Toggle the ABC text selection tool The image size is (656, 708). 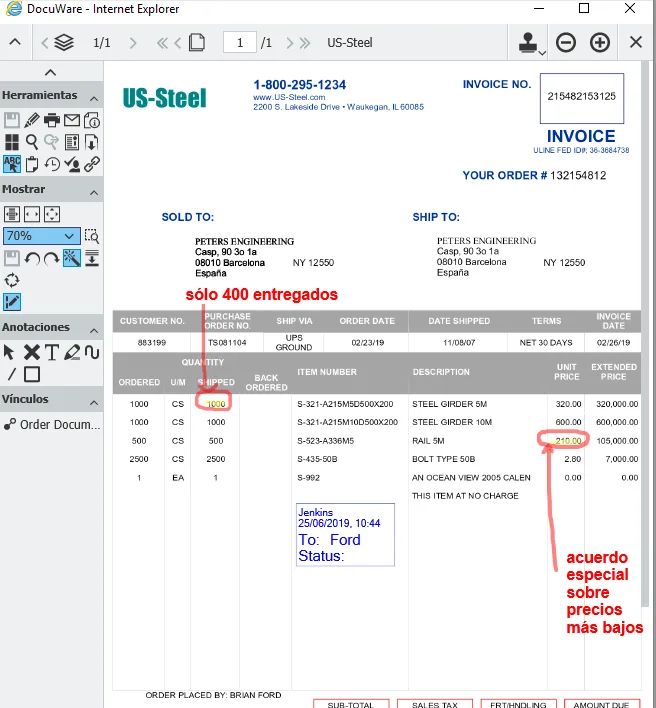(12, 164)
